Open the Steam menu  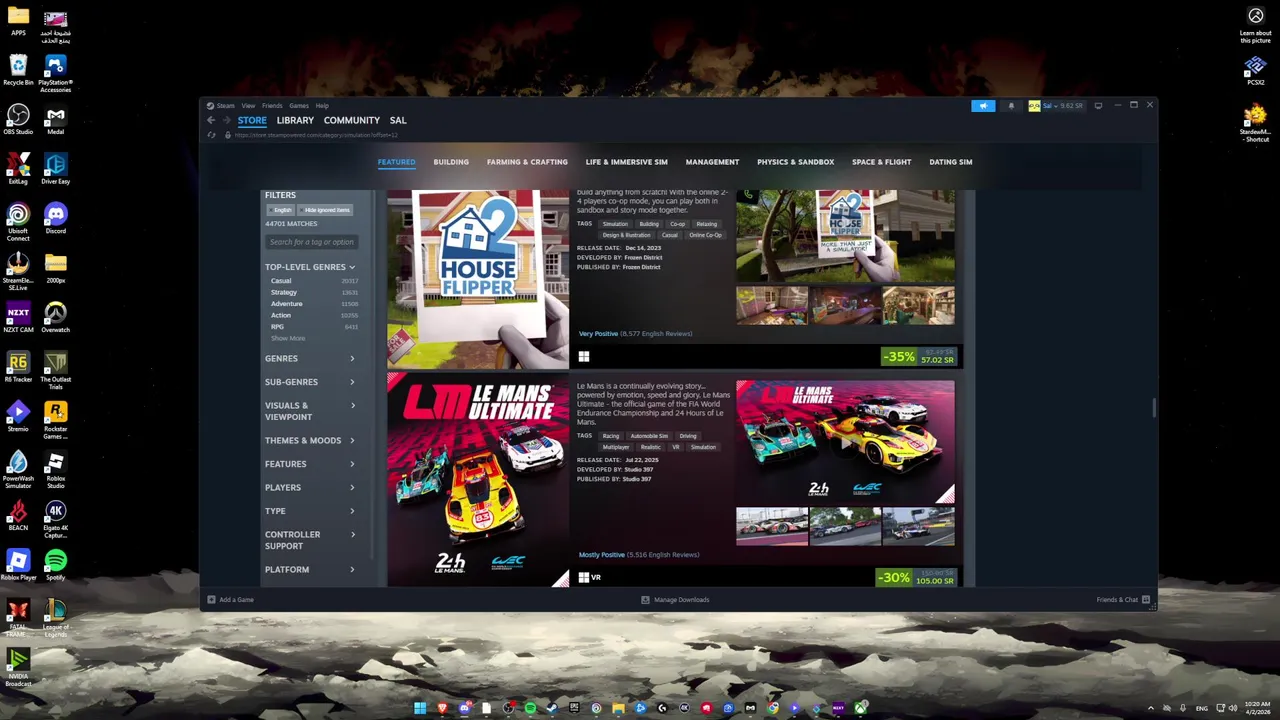(x=226, y=106)
